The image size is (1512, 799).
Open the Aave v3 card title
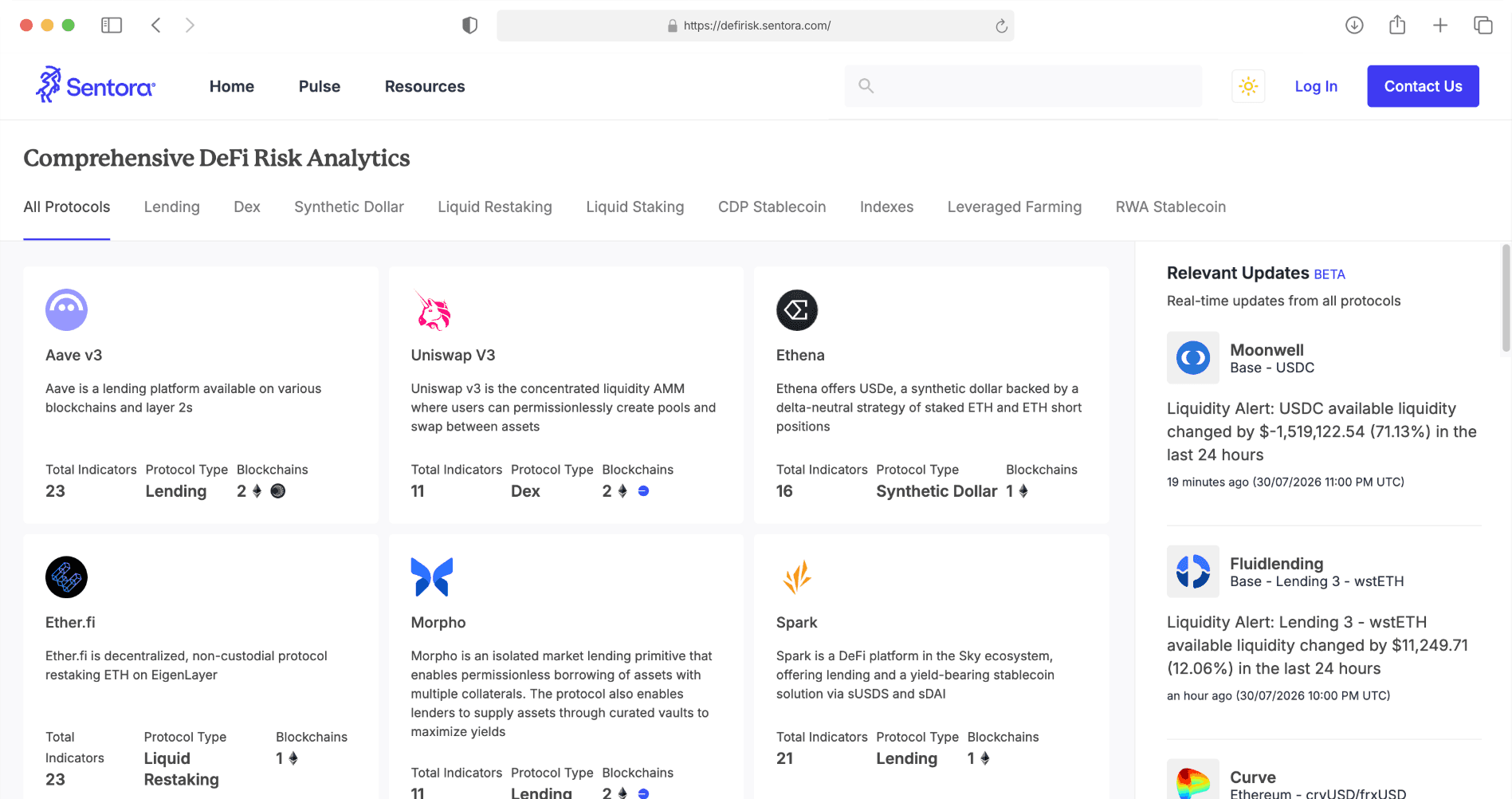click(74, 356)
